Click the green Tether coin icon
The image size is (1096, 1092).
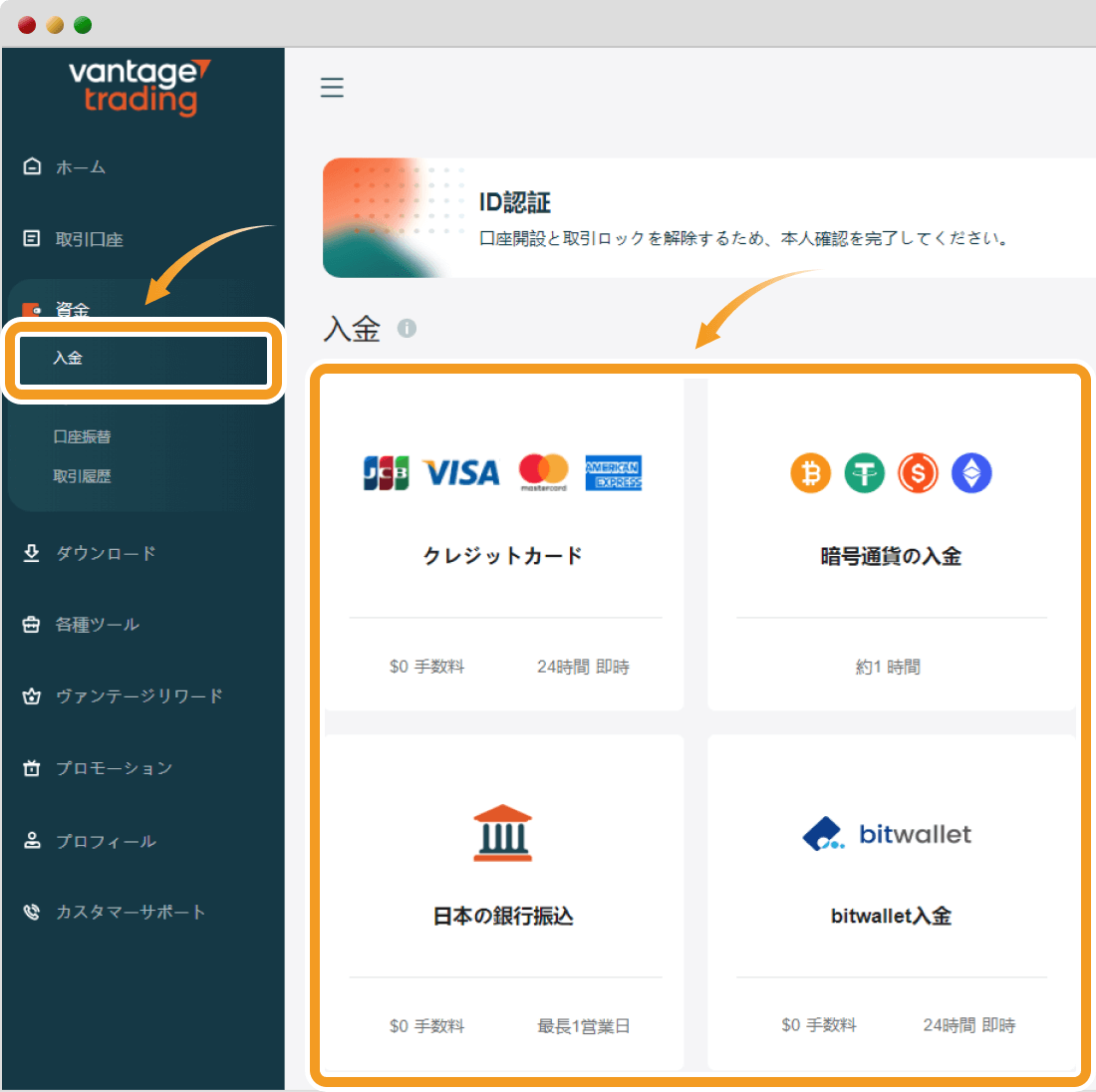pos(865,473)
